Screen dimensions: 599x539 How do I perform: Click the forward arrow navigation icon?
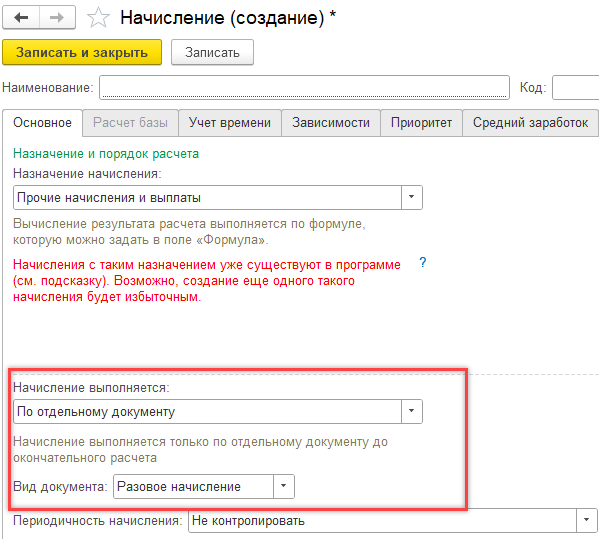click(57, 18)
